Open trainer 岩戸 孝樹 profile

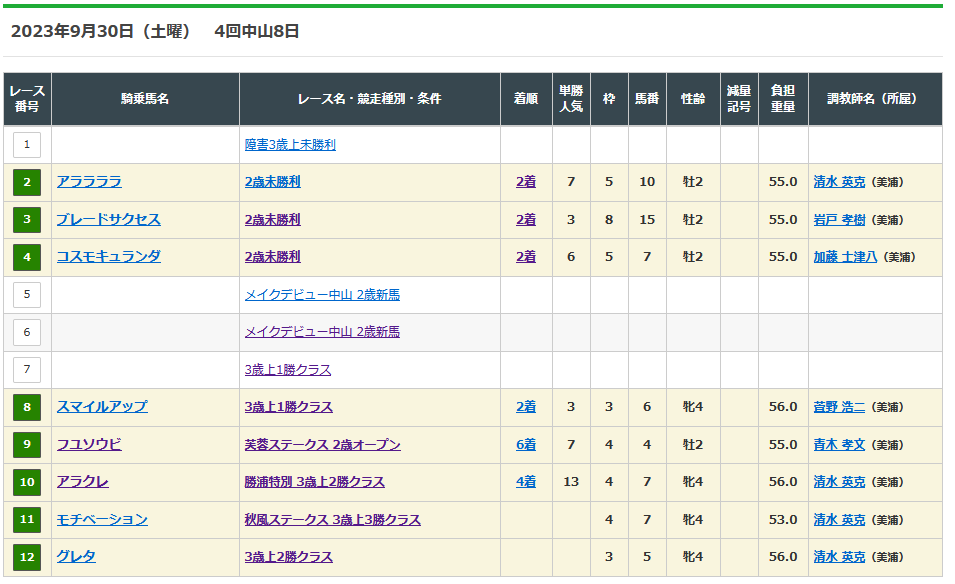[839, 220]
